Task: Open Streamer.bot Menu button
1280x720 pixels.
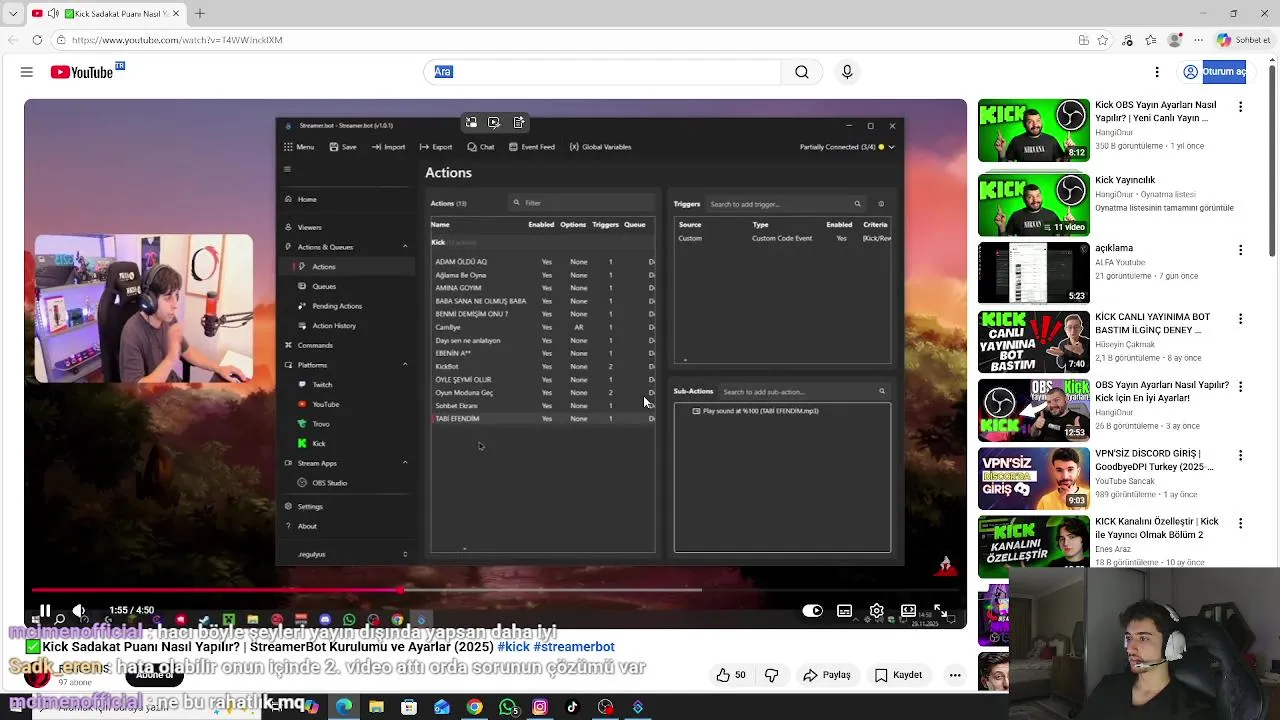Action: pos(299,147)
